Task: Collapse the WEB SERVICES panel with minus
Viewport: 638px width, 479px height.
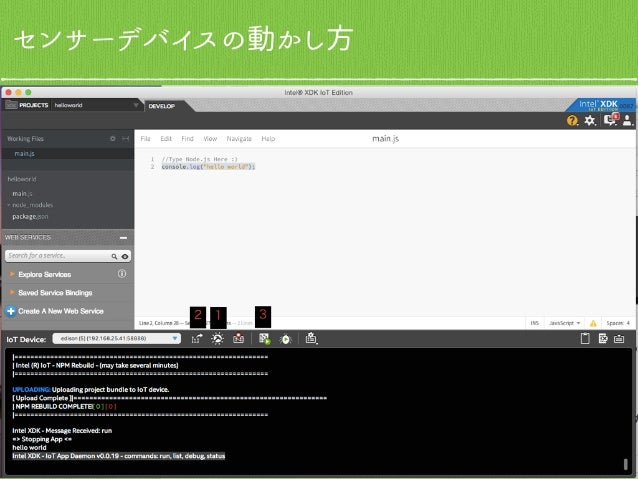Action: coord(123,238)
